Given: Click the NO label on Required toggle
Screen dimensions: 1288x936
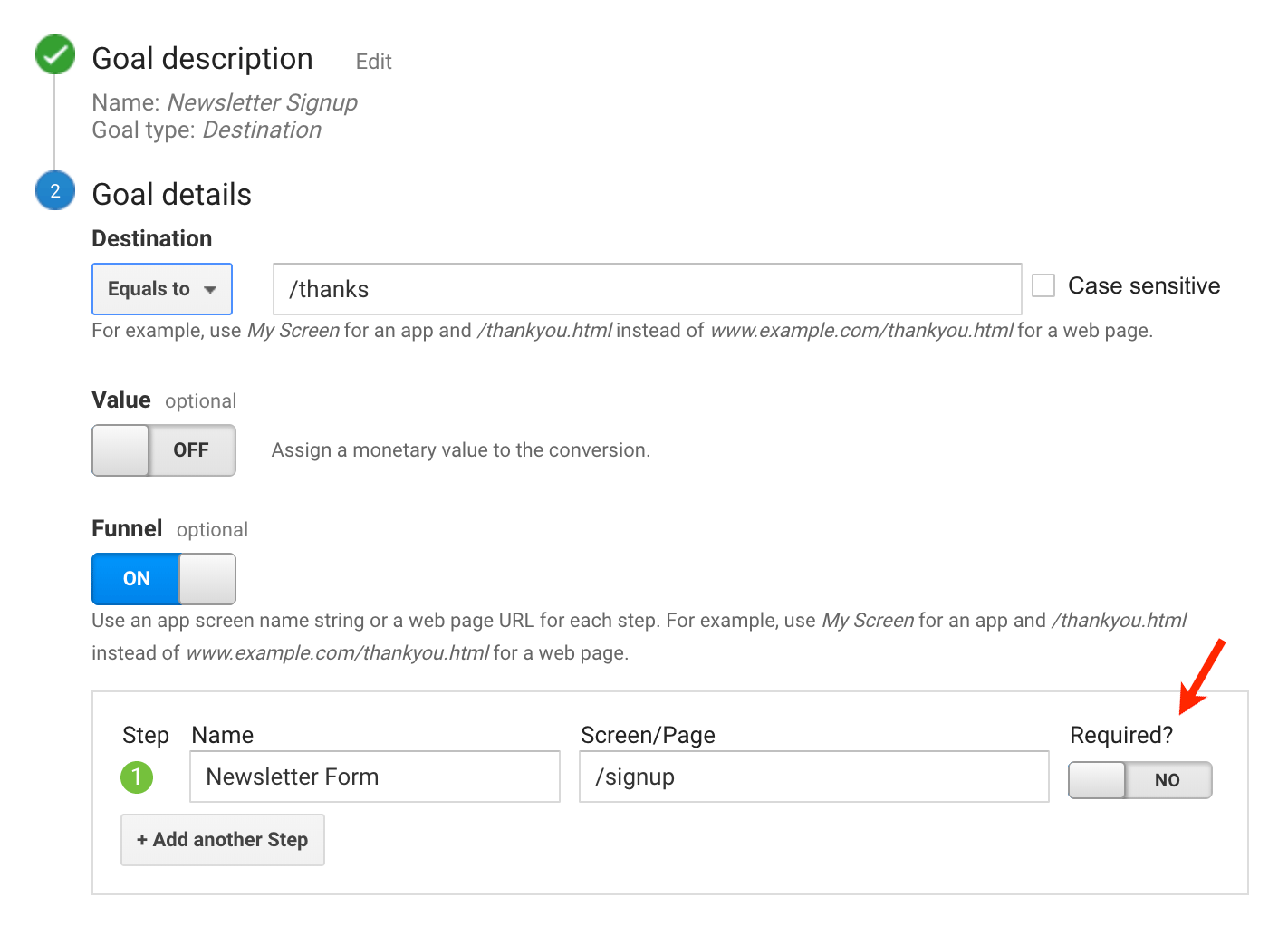Looking at the screenshot, I should (1168, 780).
